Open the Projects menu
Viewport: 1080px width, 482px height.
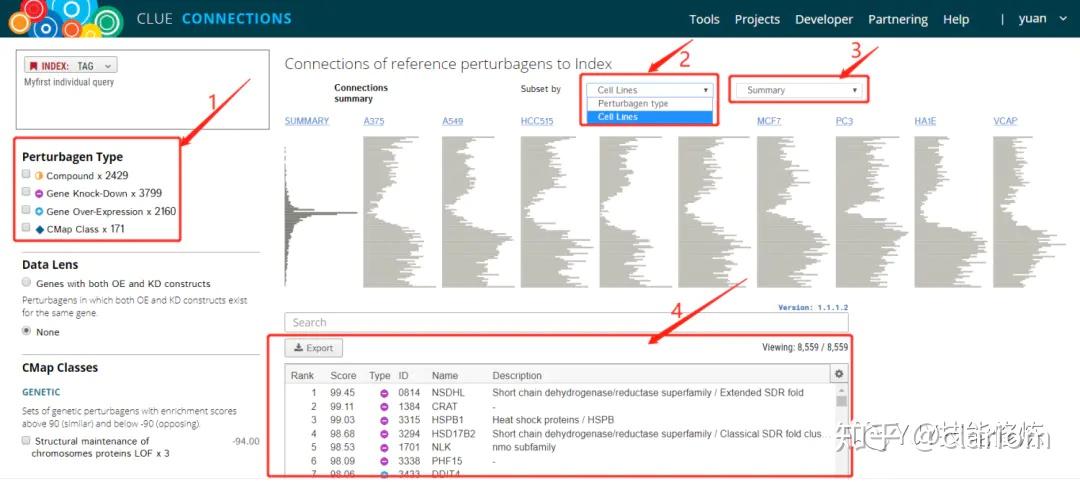tap(757, 19)
